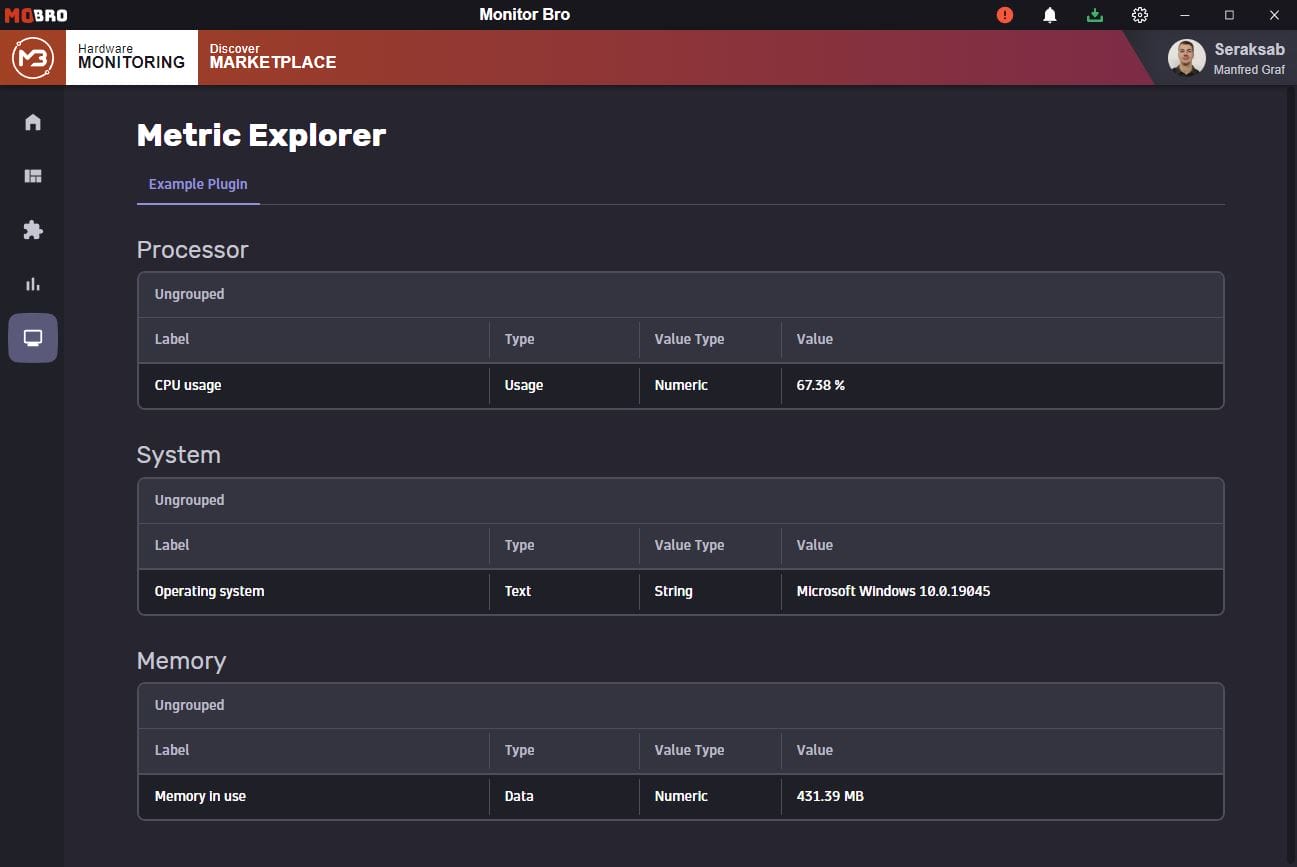The image size is (1297, 867).
Task: Click the Data type cell
Action: [519, 796]
